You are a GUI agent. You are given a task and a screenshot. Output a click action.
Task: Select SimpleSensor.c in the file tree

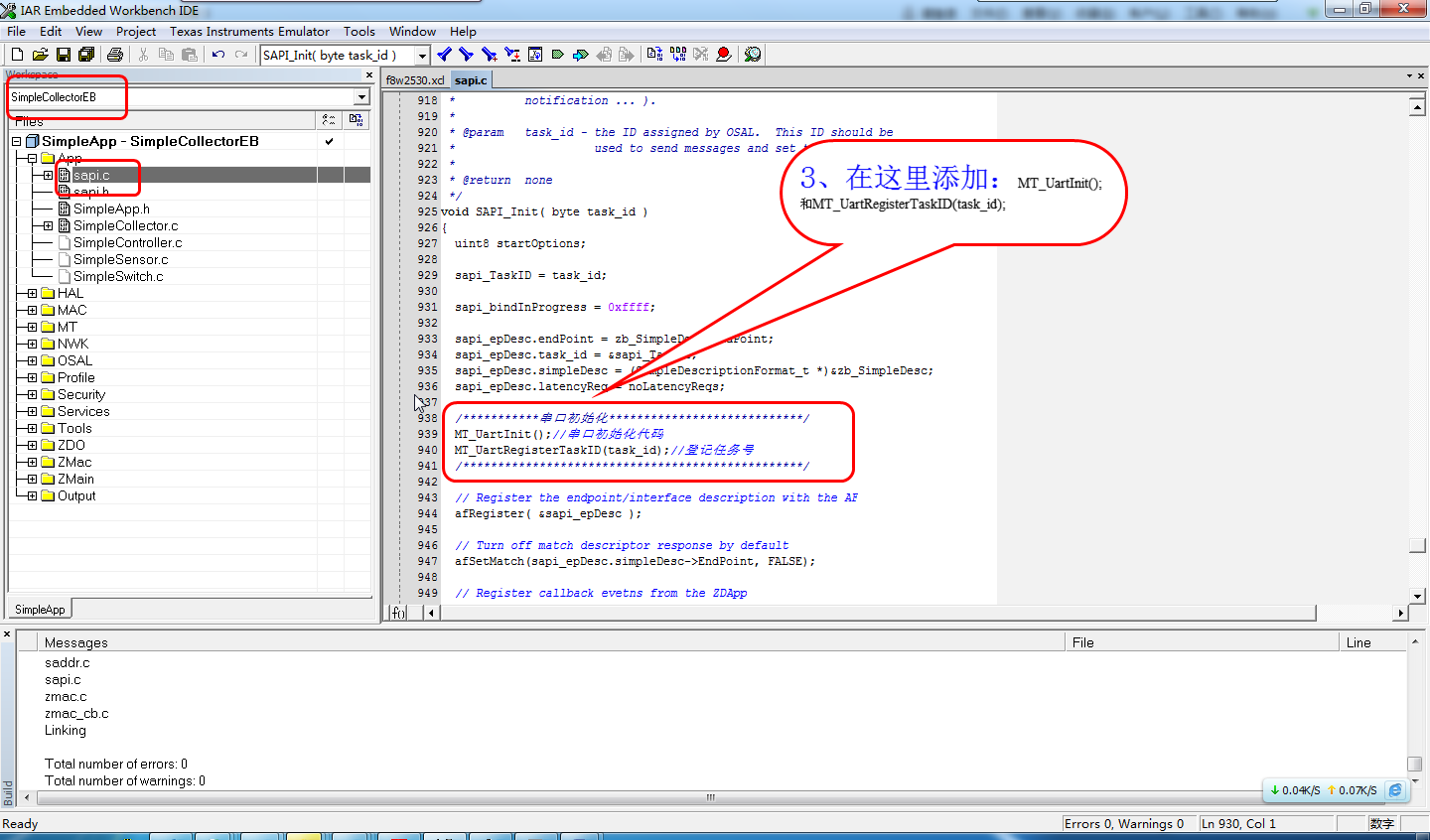(120, 259)
